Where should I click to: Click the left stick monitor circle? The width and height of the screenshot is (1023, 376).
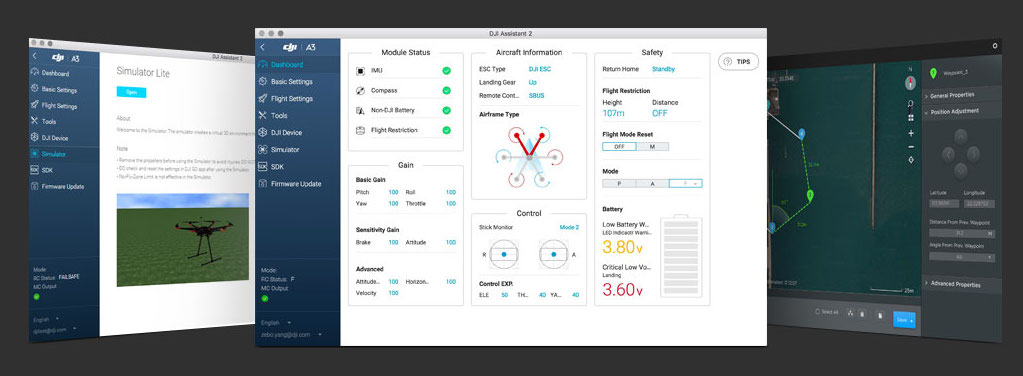click(504, 254)
